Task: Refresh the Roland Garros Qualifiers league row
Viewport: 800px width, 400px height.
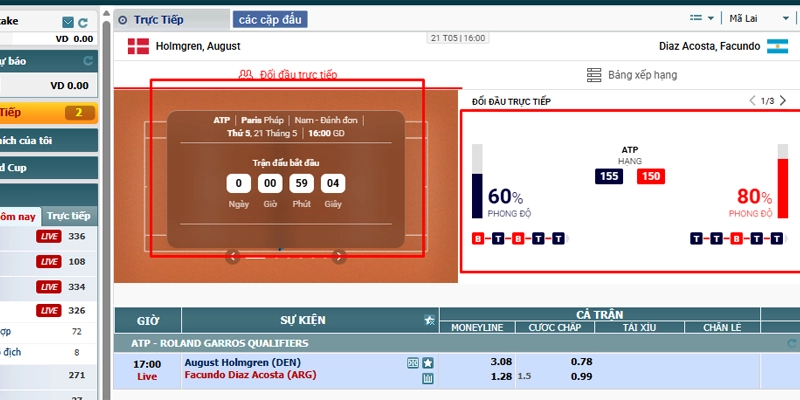Action: click(x=792, y=343)
